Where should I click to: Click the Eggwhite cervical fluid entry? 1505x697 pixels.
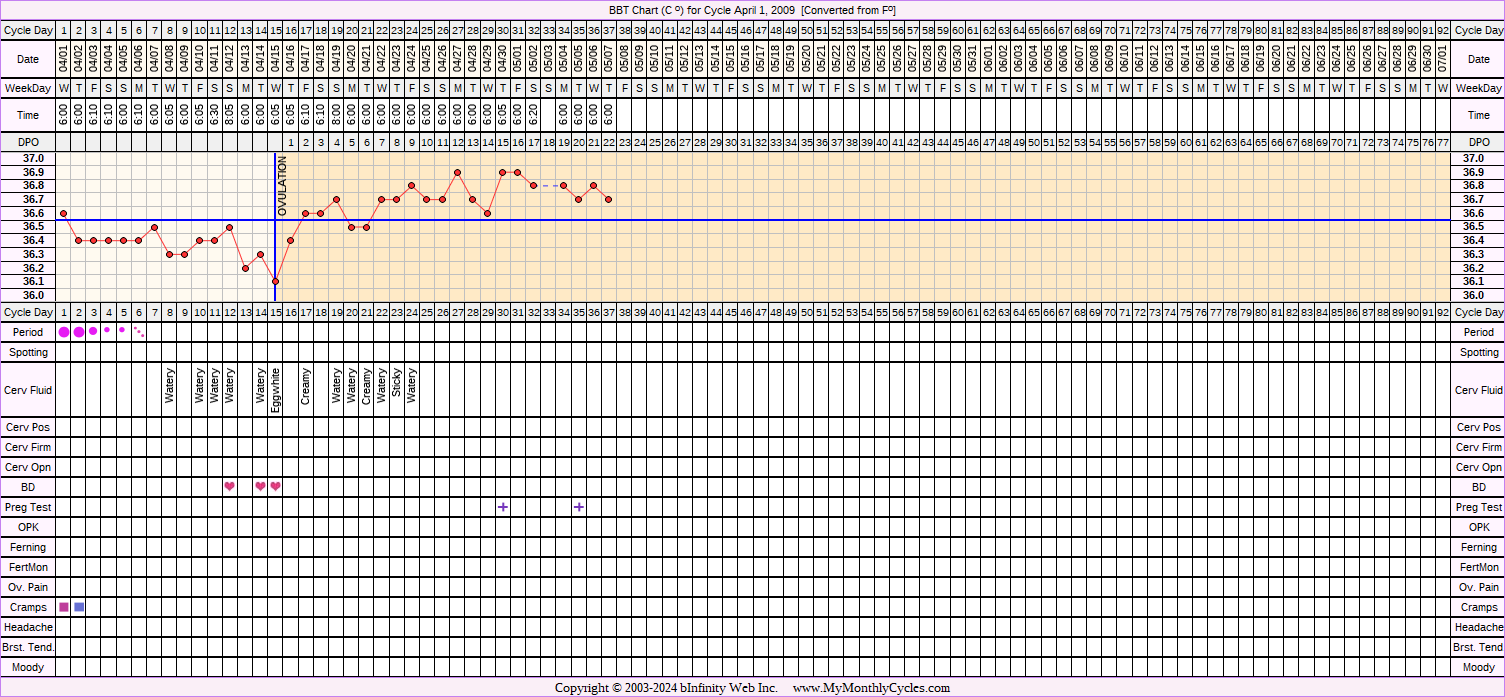point(276,390)
